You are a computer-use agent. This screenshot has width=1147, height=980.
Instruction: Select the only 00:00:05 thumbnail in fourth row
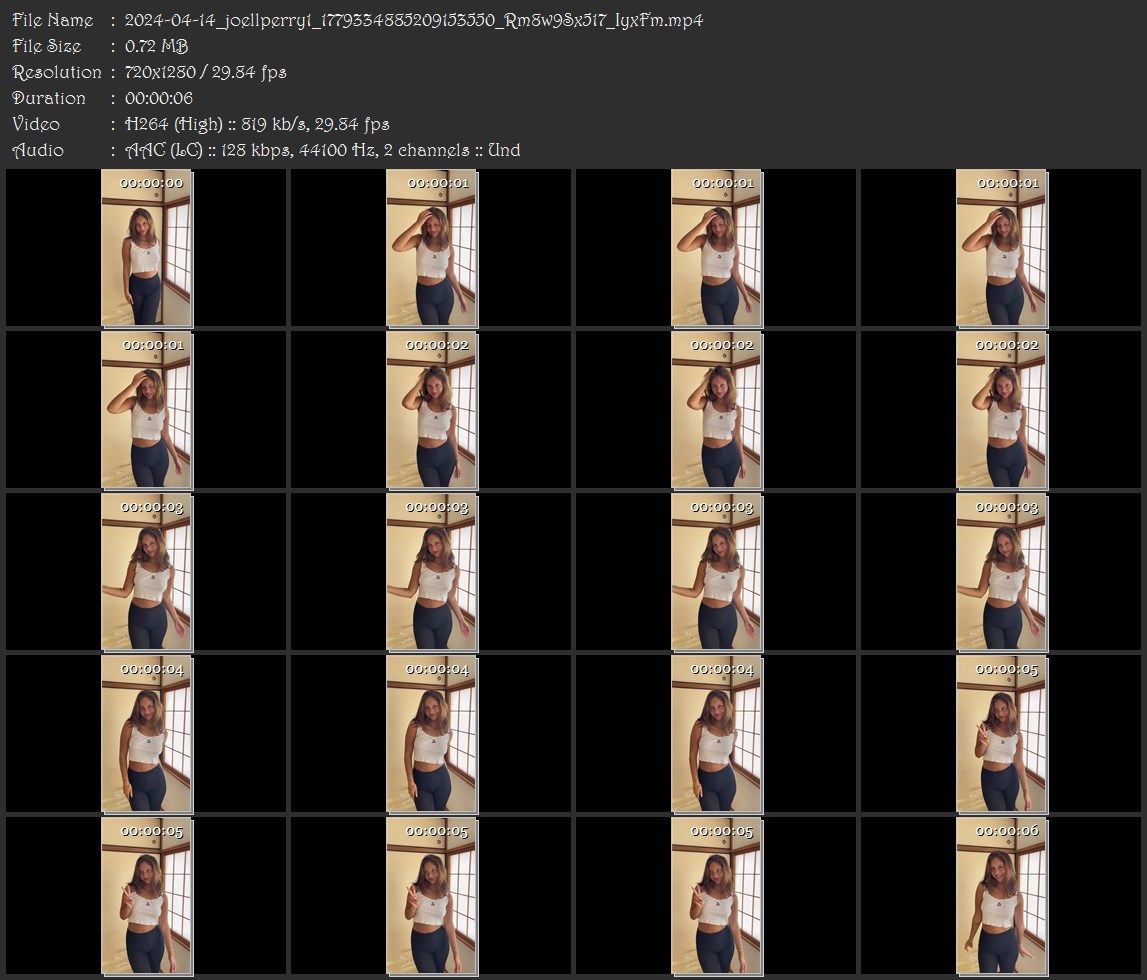pyautogui.click(x=1001, y=734)
